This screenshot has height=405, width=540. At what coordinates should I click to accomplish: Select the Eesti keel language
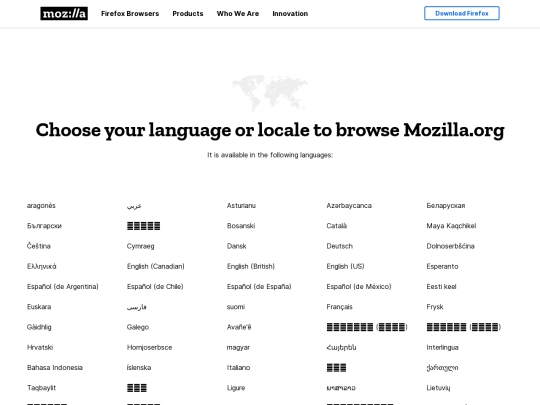point(441,287)
